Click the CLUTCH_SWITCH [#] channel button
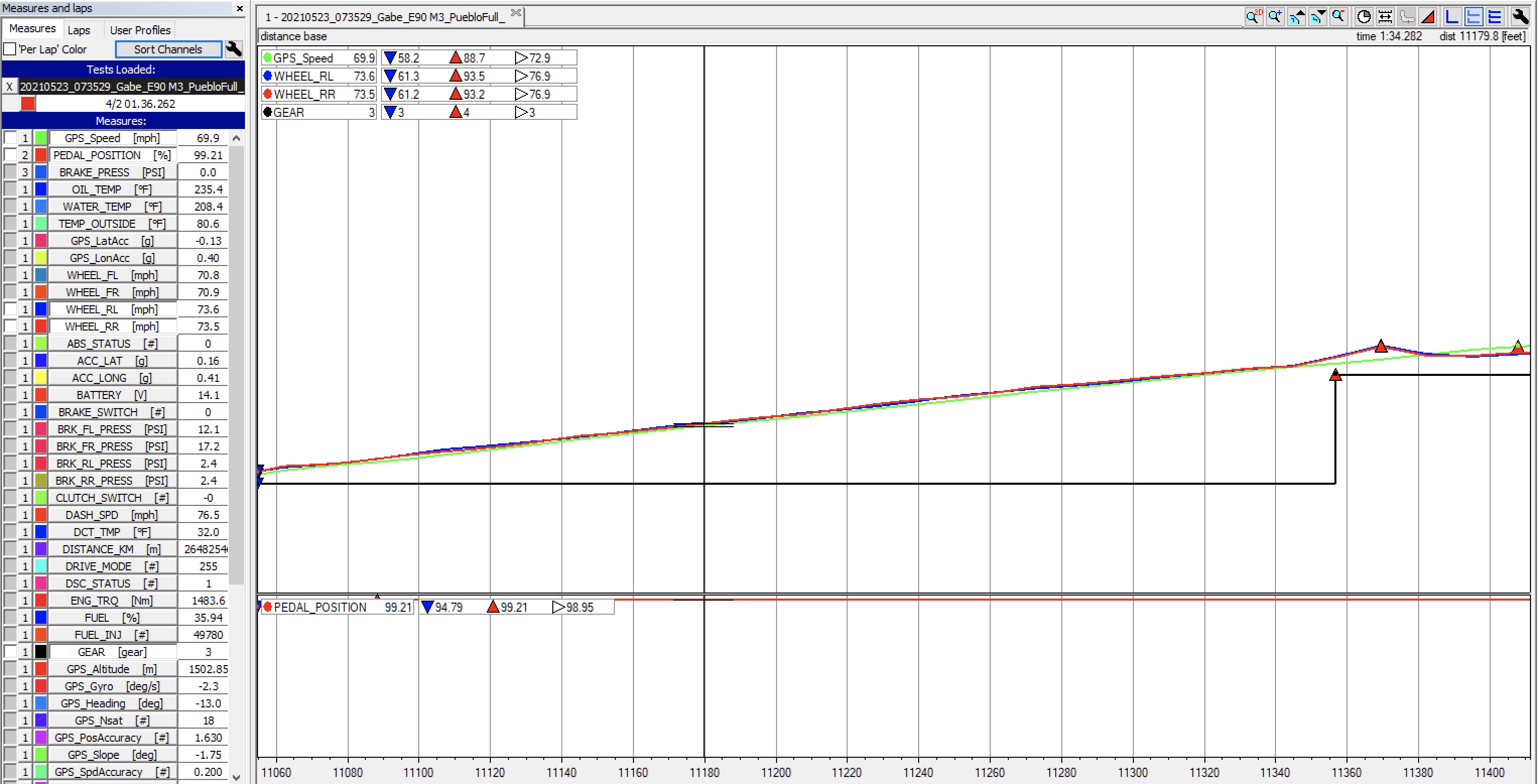This screenshot has height=784, width=1538. (113, 498)
